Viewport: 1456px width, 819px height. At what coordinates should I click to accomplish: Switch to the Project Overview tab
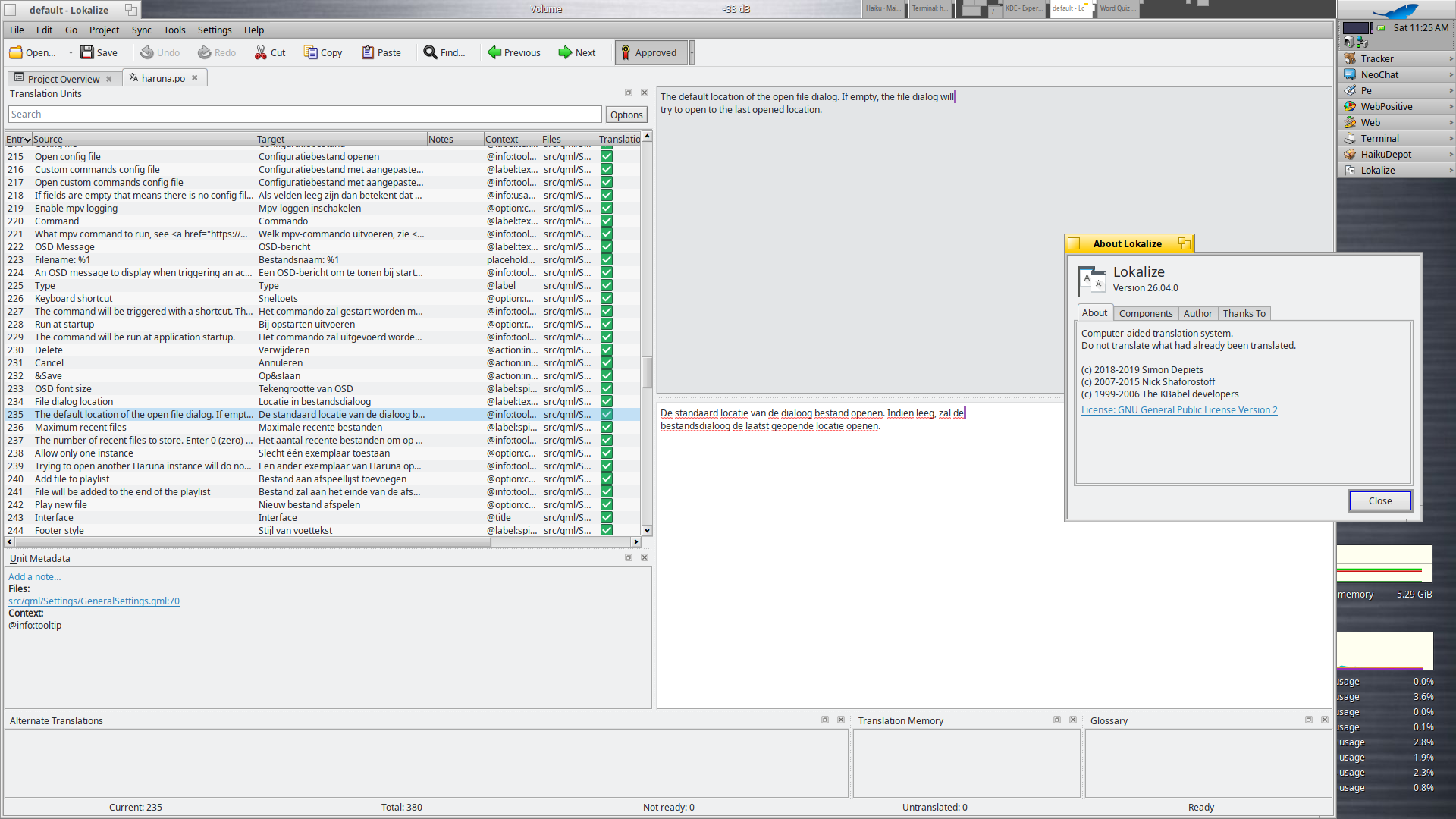coord(63,79)
